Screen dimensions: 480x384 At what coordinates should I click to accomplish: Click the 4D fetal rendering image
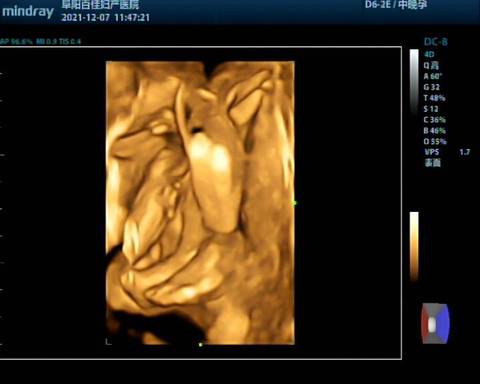pos(200,203)
